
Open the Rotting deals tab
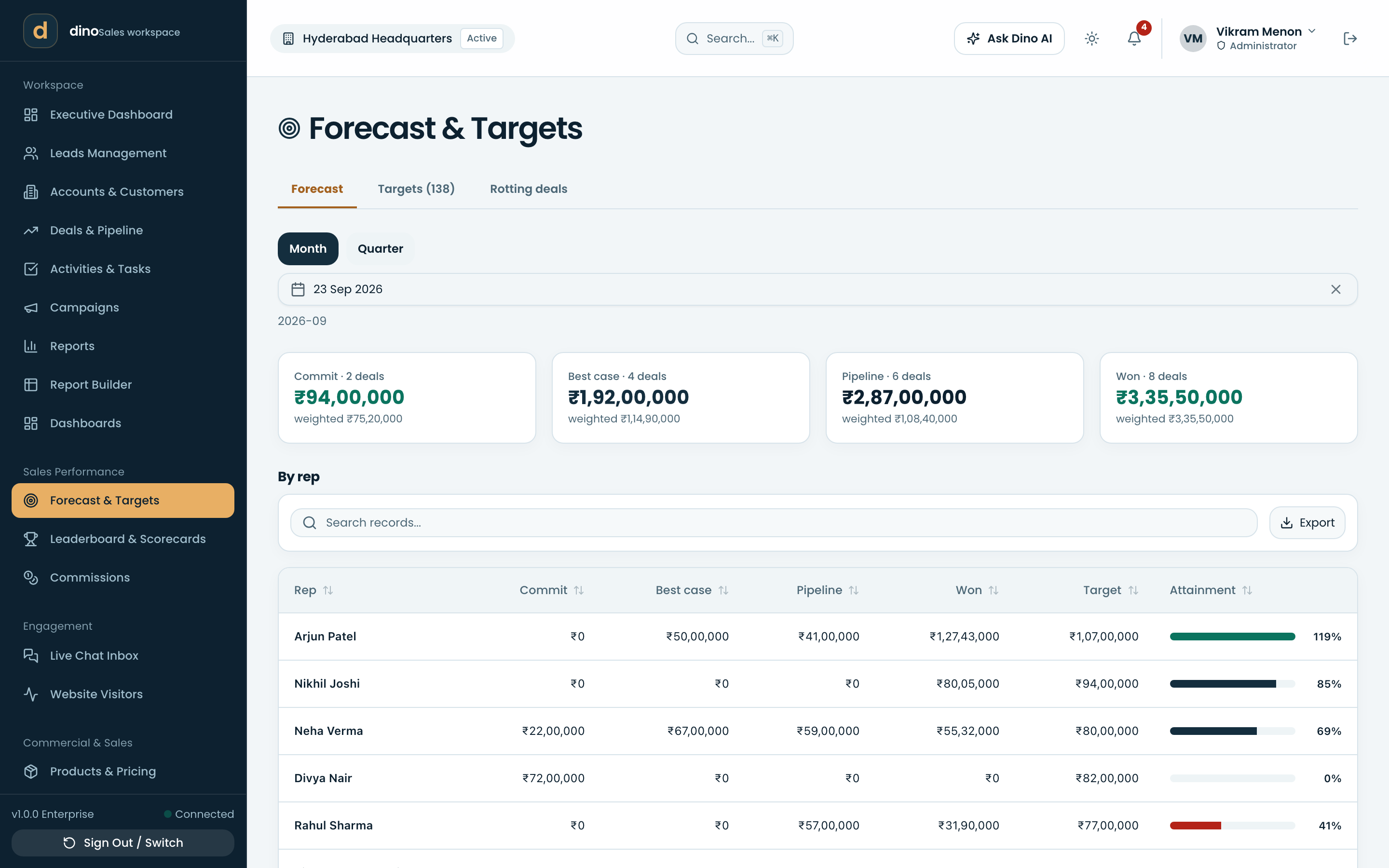pyautogui.click(x=529, y=189)
